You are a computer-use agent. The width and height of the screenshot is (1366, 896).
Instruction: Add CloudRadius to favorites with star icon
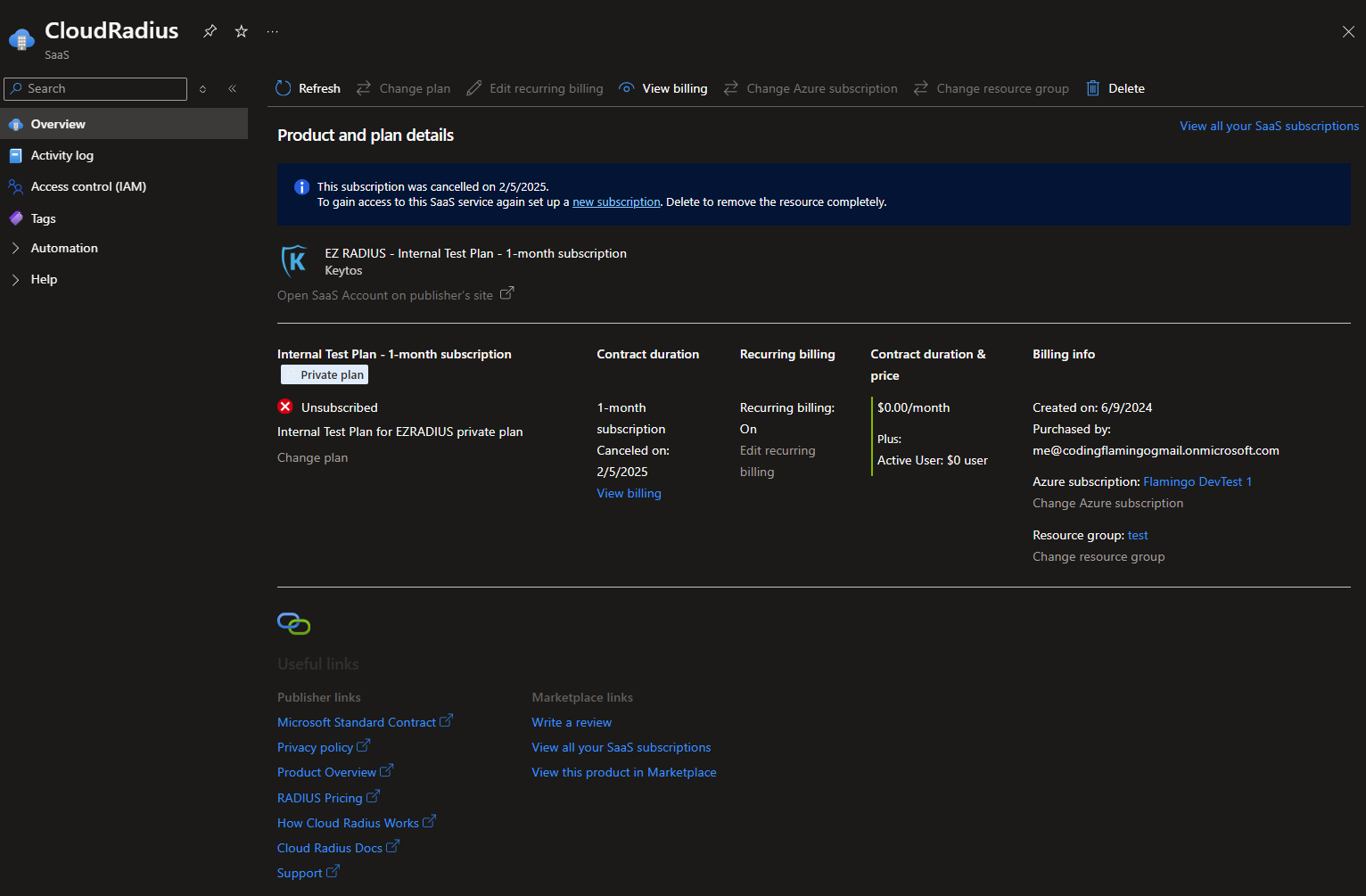click(x=241, y=31)
